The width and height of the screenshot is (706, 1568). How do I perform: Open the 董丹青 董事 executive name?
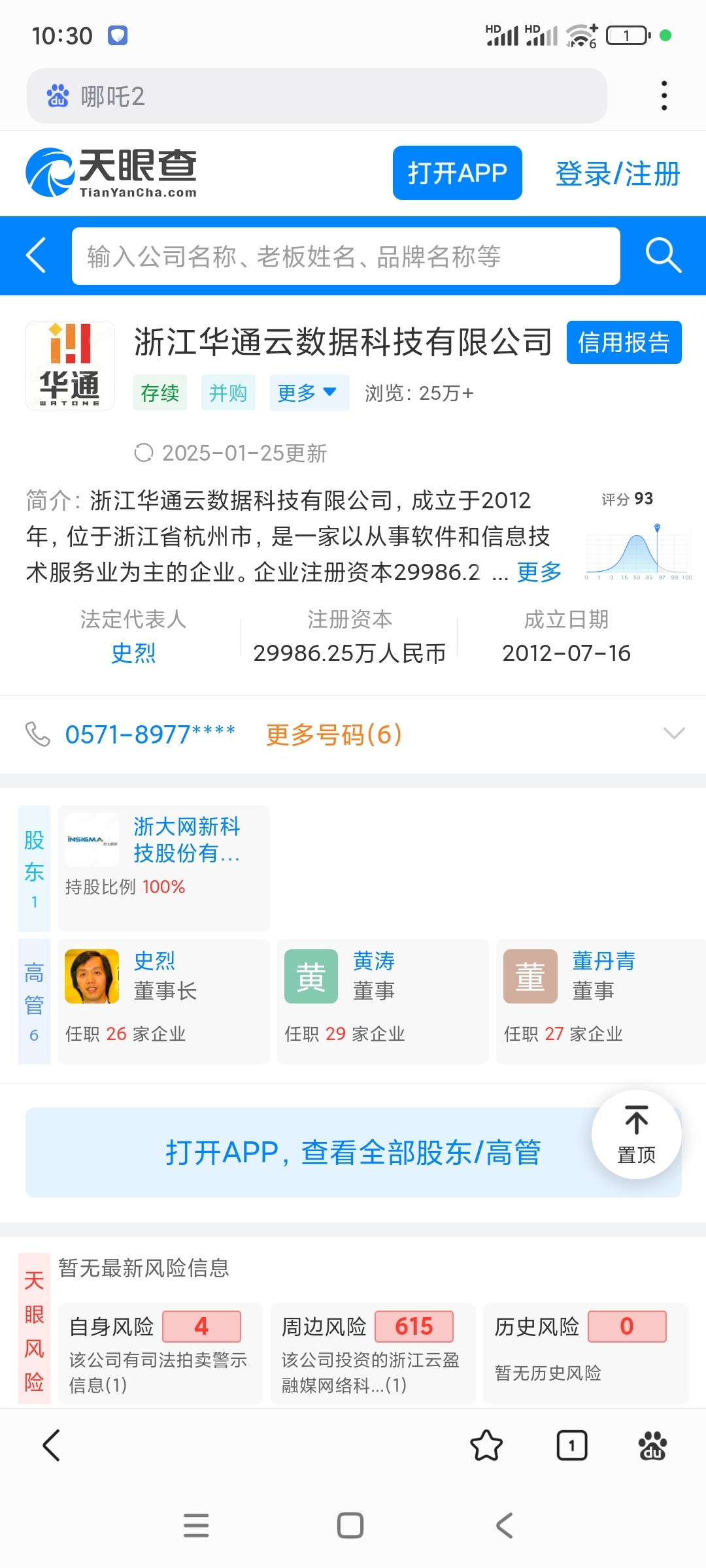604,961
